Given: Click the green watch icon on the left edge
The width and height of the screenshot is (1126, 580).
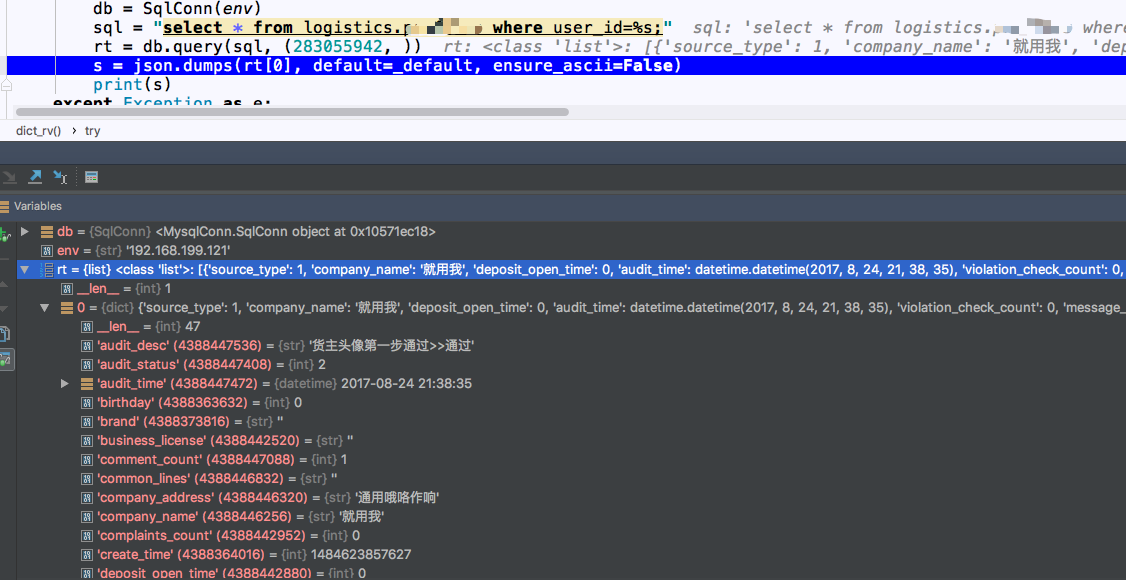Looking at the screenshot, I should [4, 232].
